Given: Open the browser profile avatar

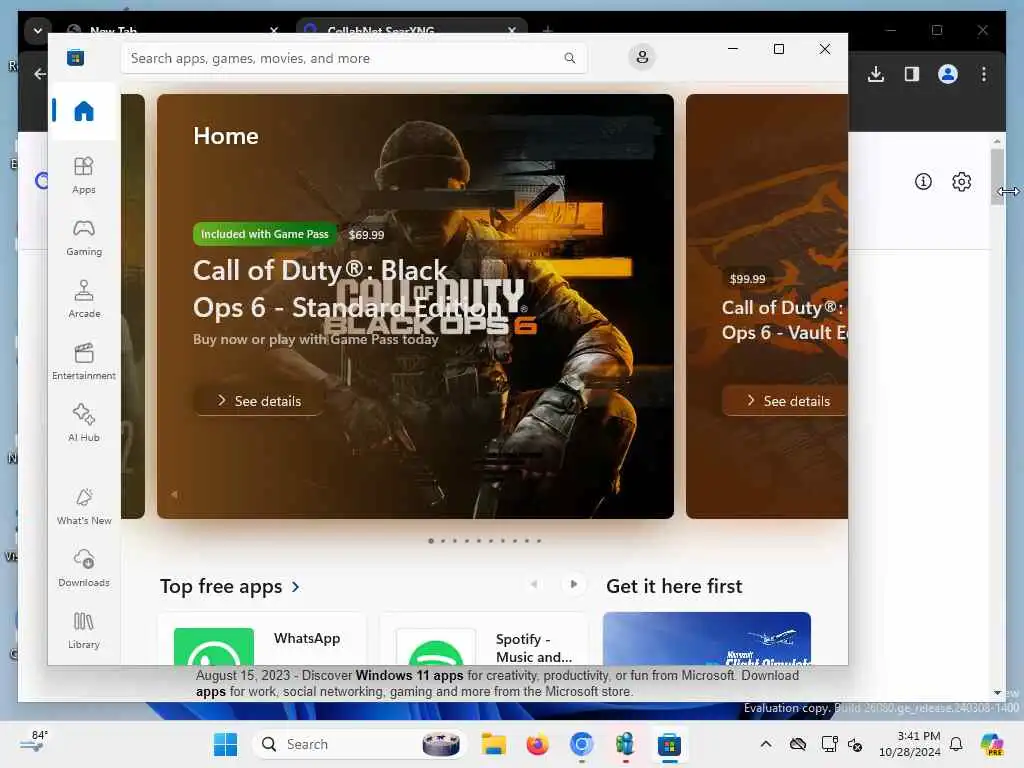Looking at the screenshot, I should click(x=948, y=74).
